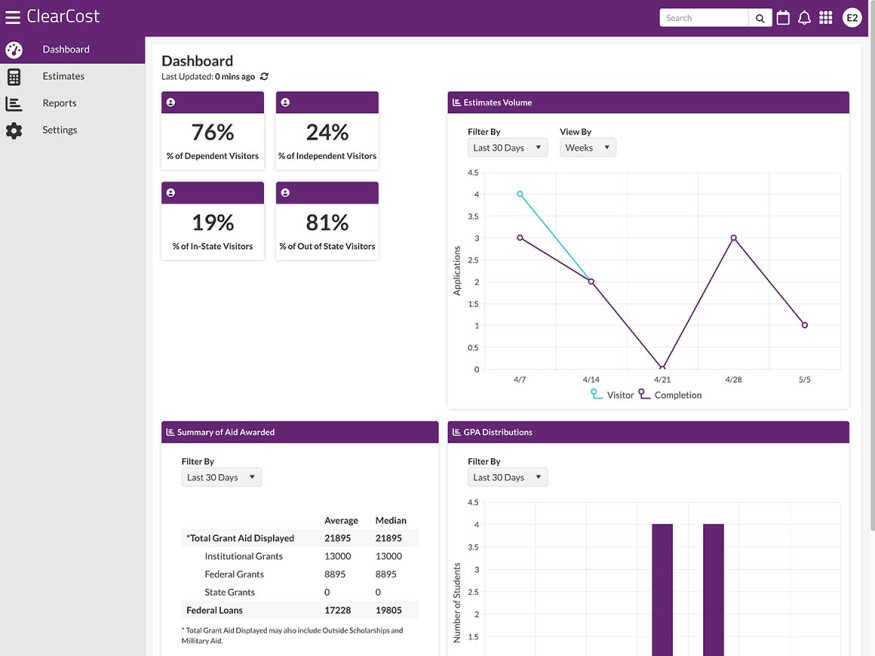This screenshot has height=656, width=875.
Task: Open the hamburger menu beside ClearCost
Action: (x=12, y=17)
